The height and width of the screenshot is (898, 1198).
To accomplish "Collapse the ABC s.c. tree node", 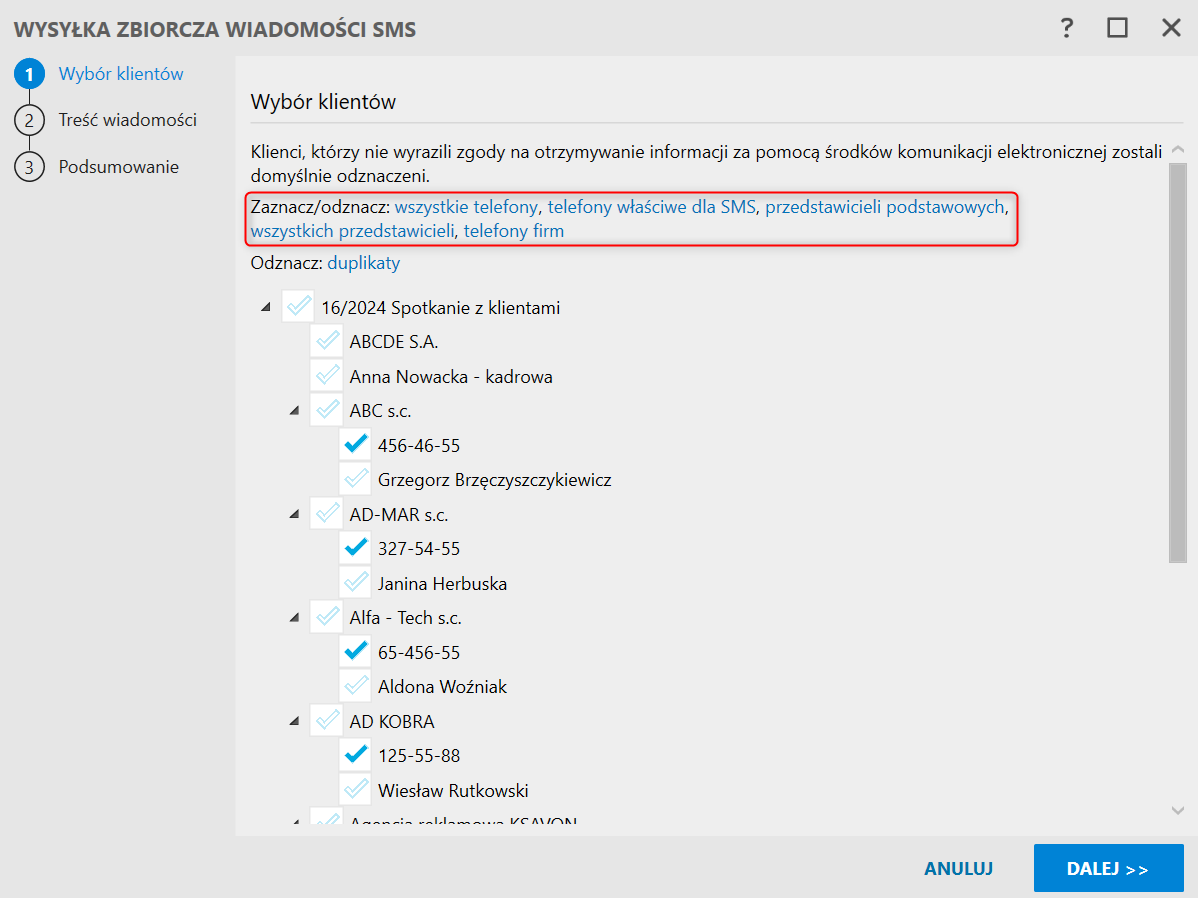I will coord(294,410).
